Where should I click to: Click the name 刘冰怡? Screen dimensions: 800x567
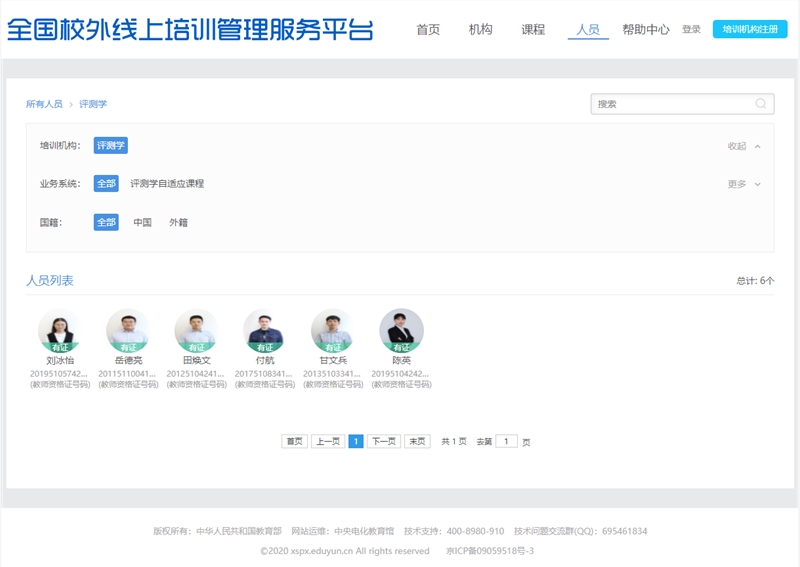tap(60, 360)
